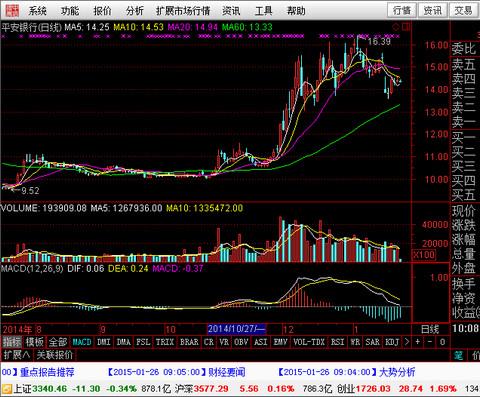
Task: Open the 日线 period selector
Action: click(x=430, y=329)
